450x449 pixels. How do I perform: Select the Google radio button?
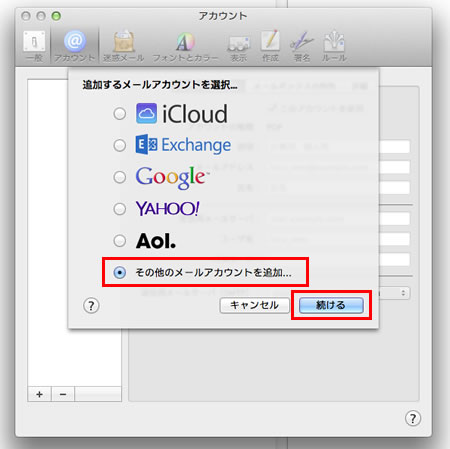click(x=119, y=177)
